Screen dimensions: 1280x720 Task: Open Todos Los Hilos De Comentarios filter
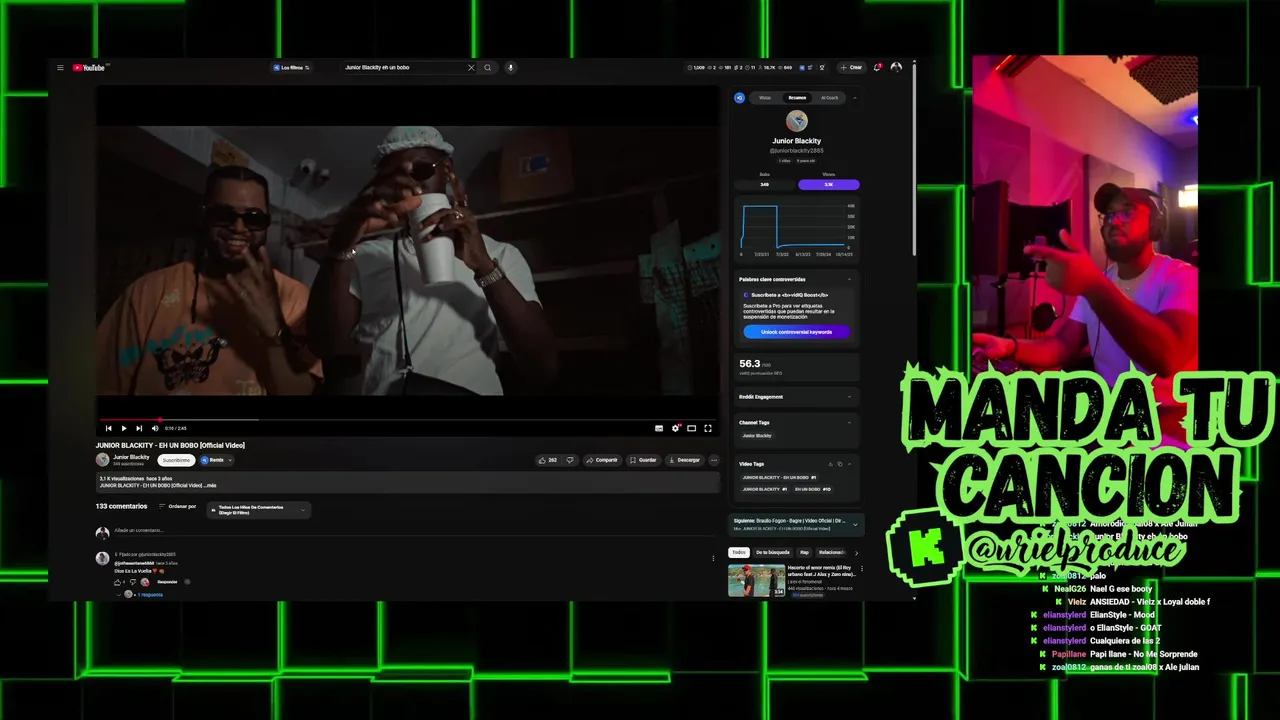[258, 510]
